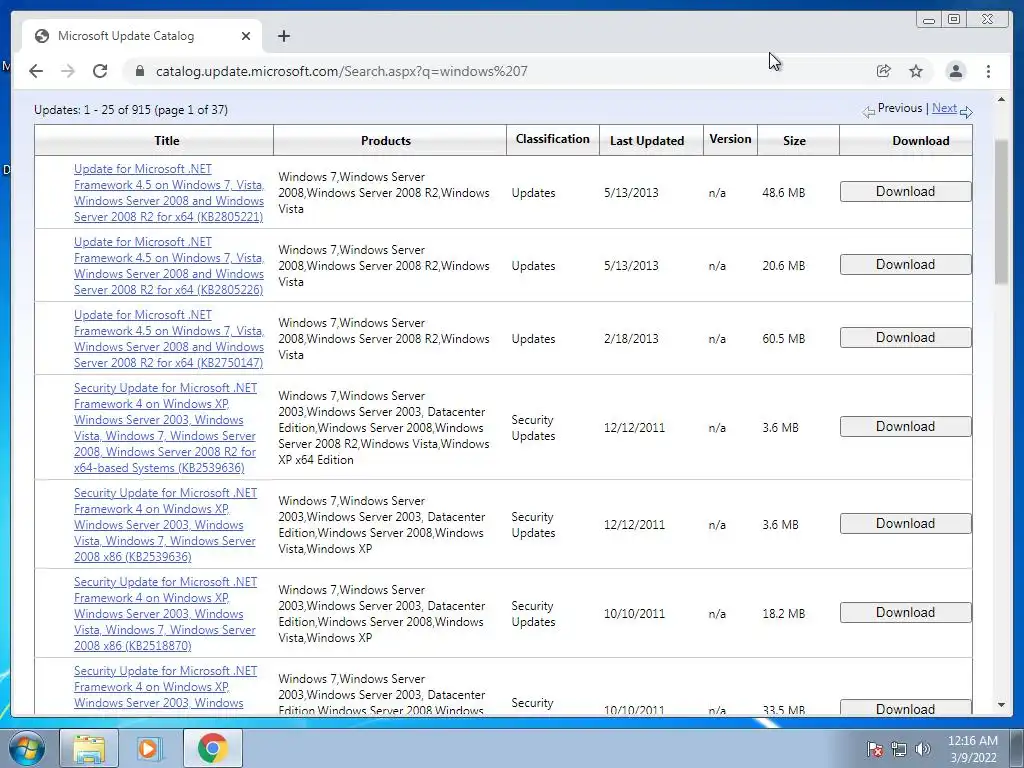
Task: Click the Next page arrow icon
Action: pyautogui.click(x=966, y=112)
